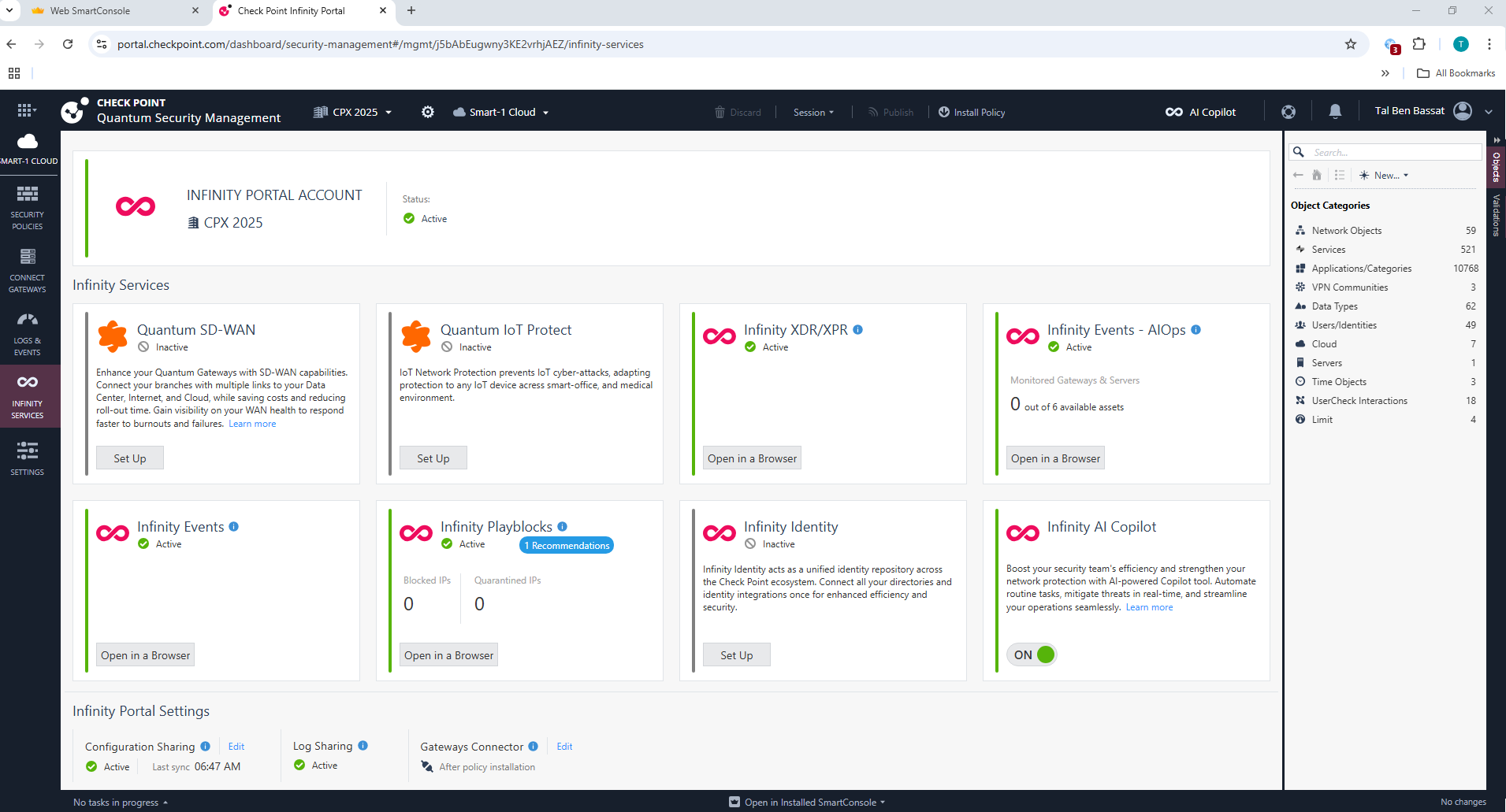Switch to the Web SmartConsole tab

point(110,11)
